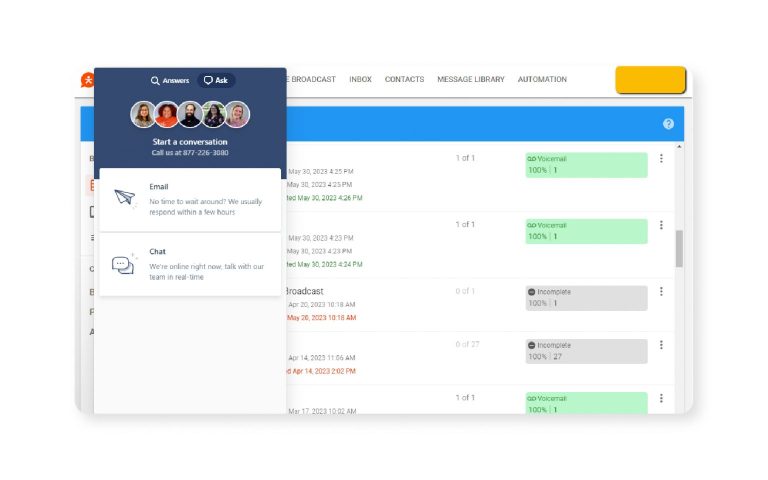Open options menu for Mar 17 broadcast row

coord(661,398)
